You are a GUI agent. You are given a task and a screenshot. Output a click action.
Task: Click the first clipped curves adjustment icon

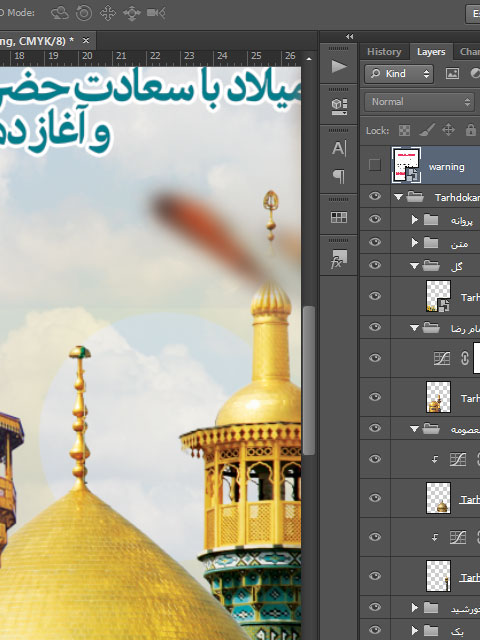458,460
